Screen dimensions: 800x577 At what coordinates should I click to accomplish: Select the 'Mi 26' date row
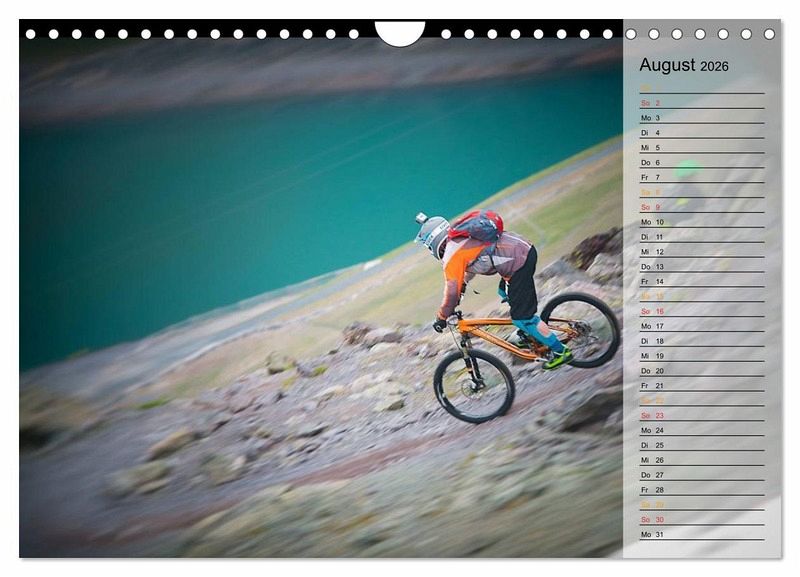point(702,460)
